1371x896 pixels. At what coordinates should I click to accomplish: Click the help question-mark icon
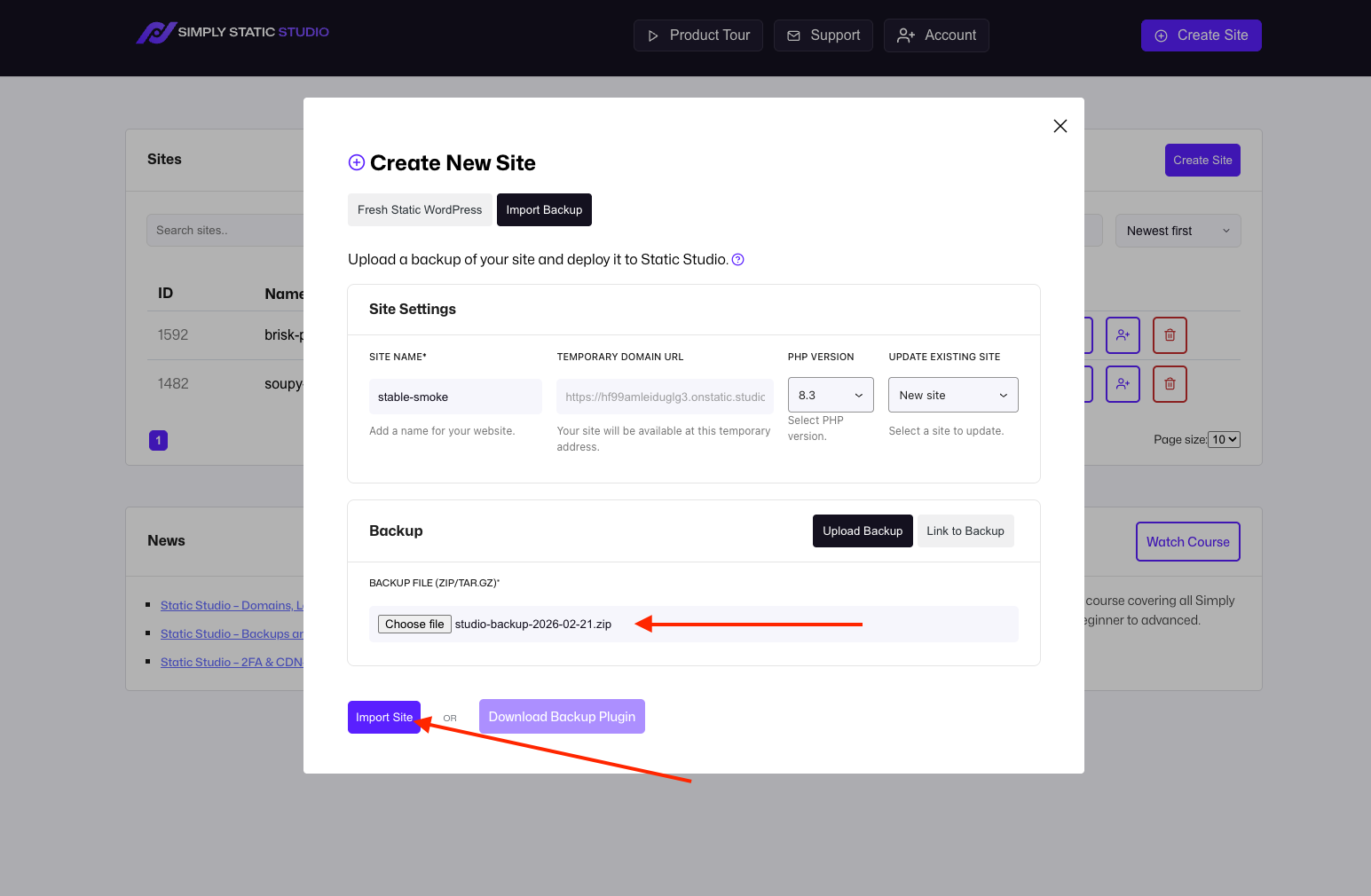(x=737, y=260)
